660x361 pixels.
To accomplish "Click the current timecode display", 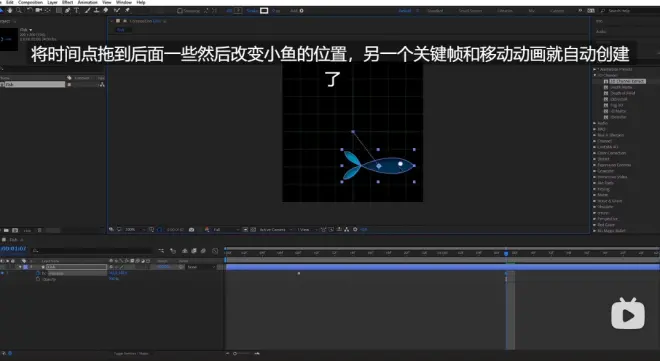I will (13, 249).
